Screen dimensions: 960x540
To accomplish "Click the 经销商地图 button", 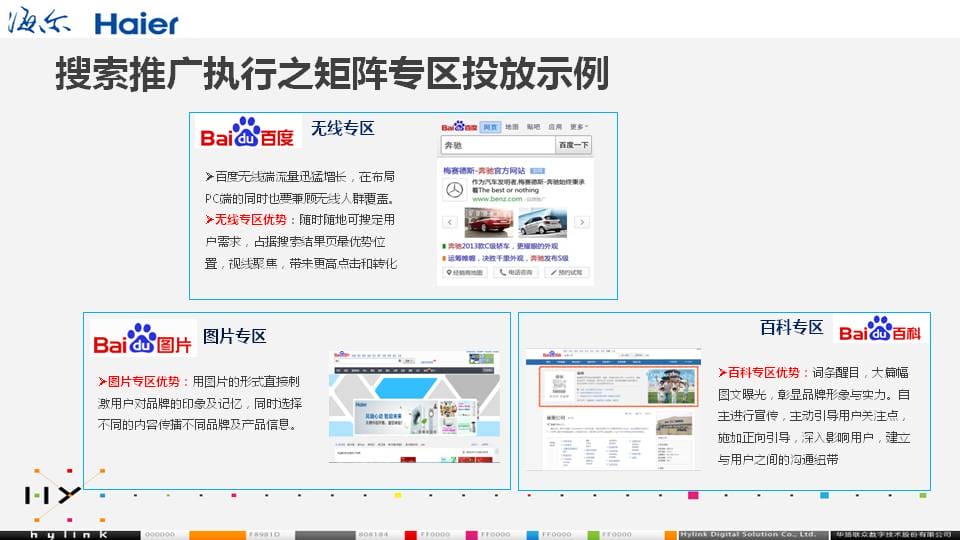I will [465, 272].
